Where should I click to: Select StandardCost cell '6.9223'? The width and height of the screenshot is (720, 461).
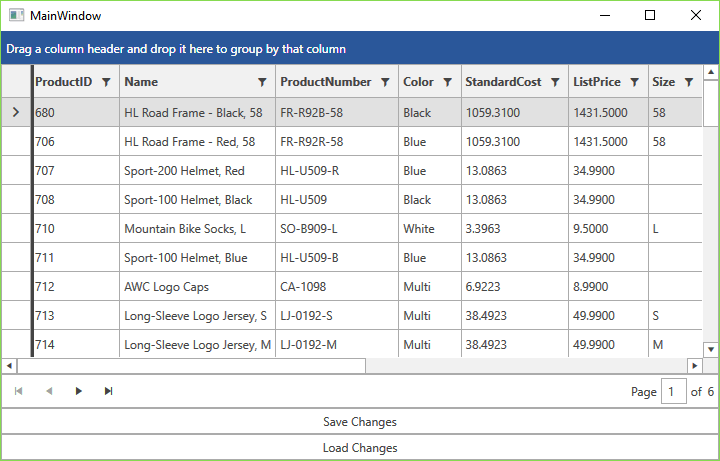click(515, 286)
